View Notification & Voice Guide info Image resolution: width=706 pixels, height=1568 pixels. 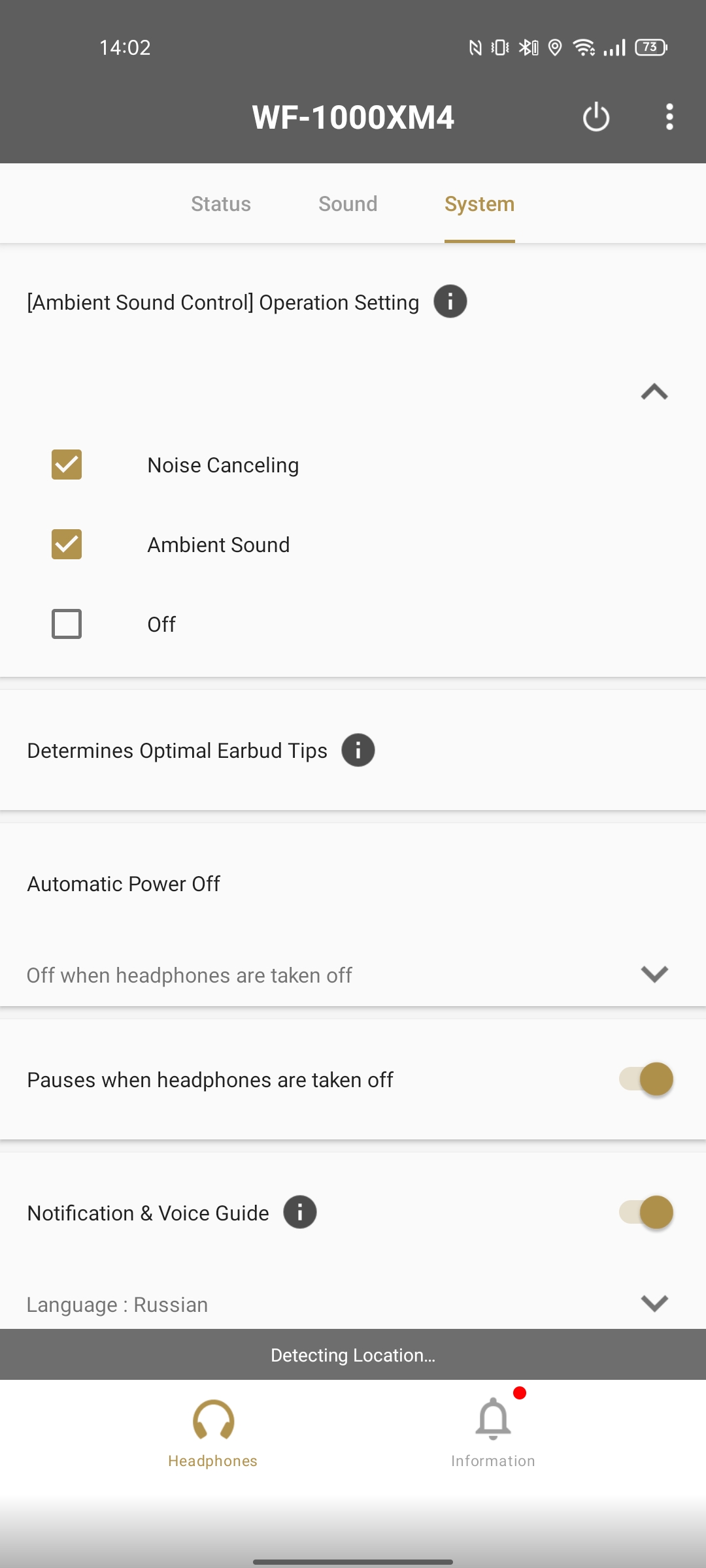pos(300,1213)
